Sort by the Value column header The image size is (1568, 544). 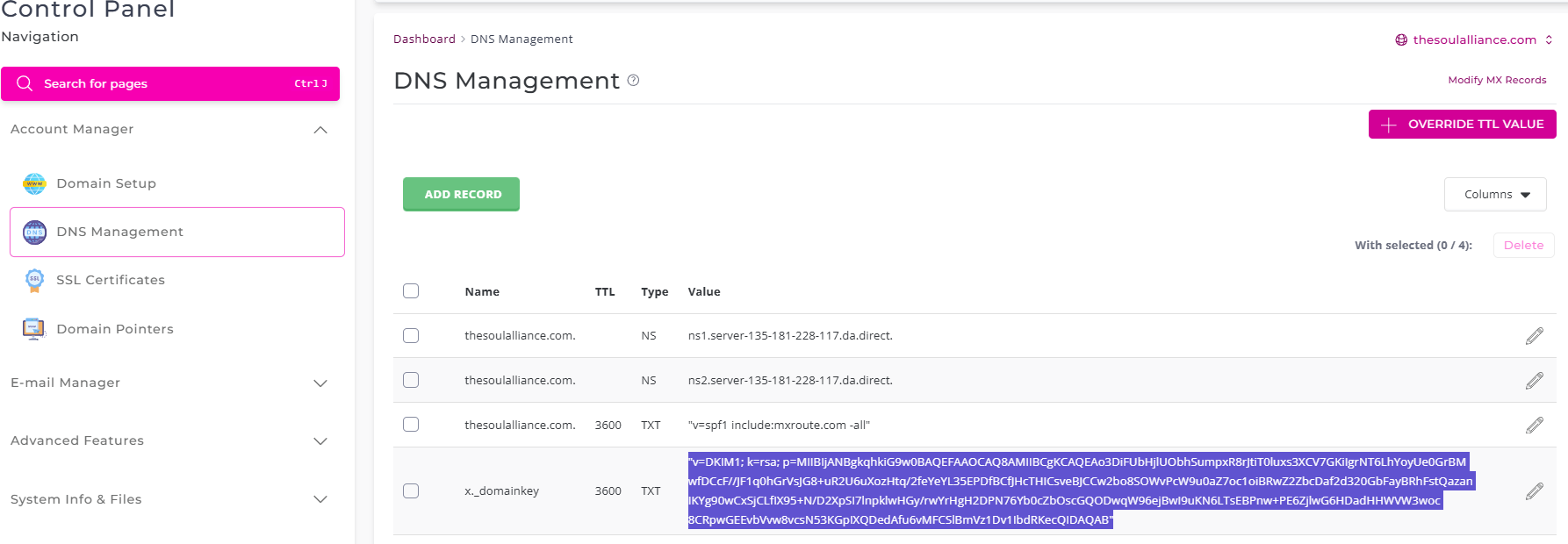point(704,292)
